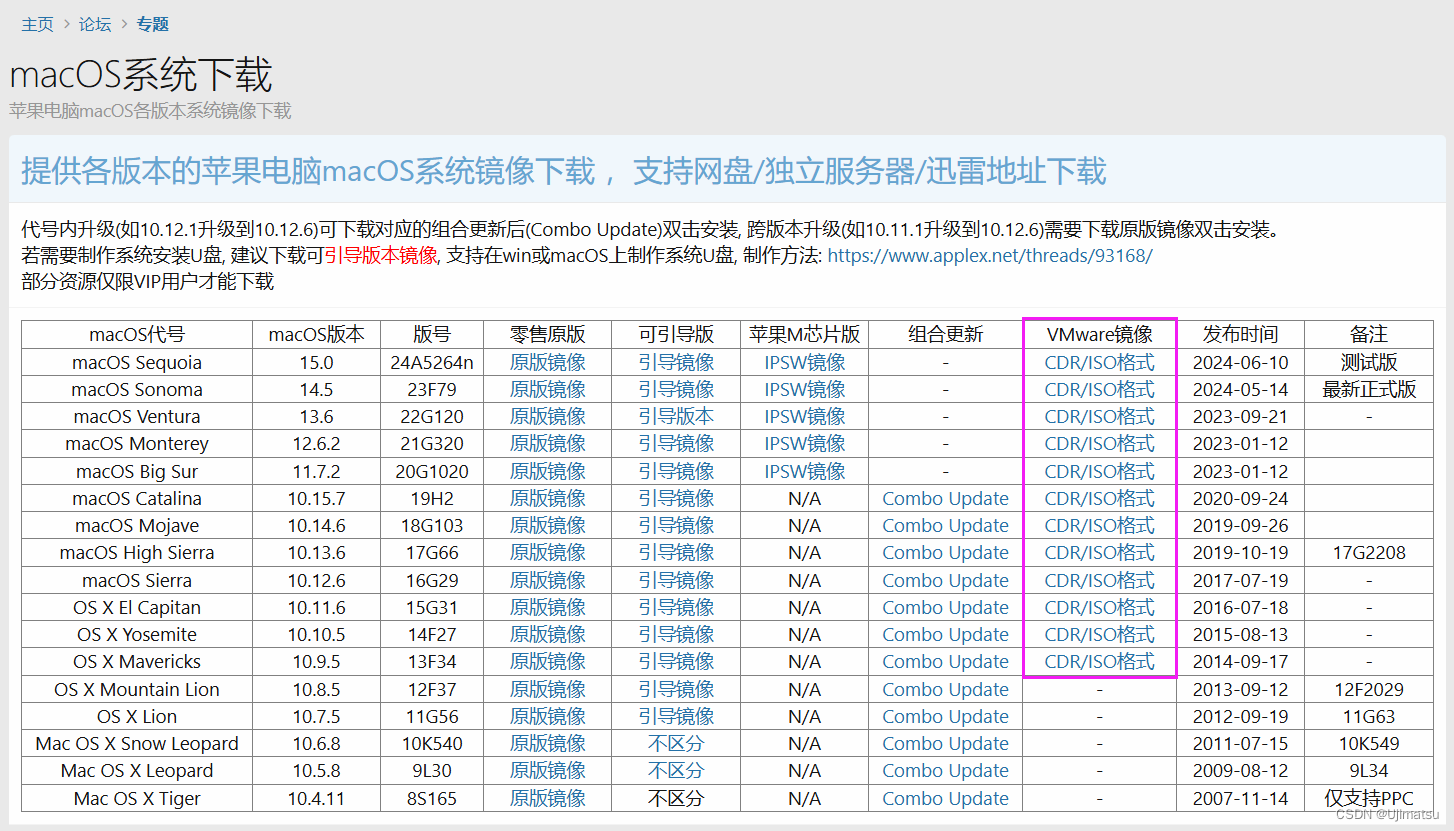Image resolution: width=1454 pixels, height=831 pixels.
Task: Open IPSW镜像 for macOS Ventura
Action: click(x=805, y=416)
